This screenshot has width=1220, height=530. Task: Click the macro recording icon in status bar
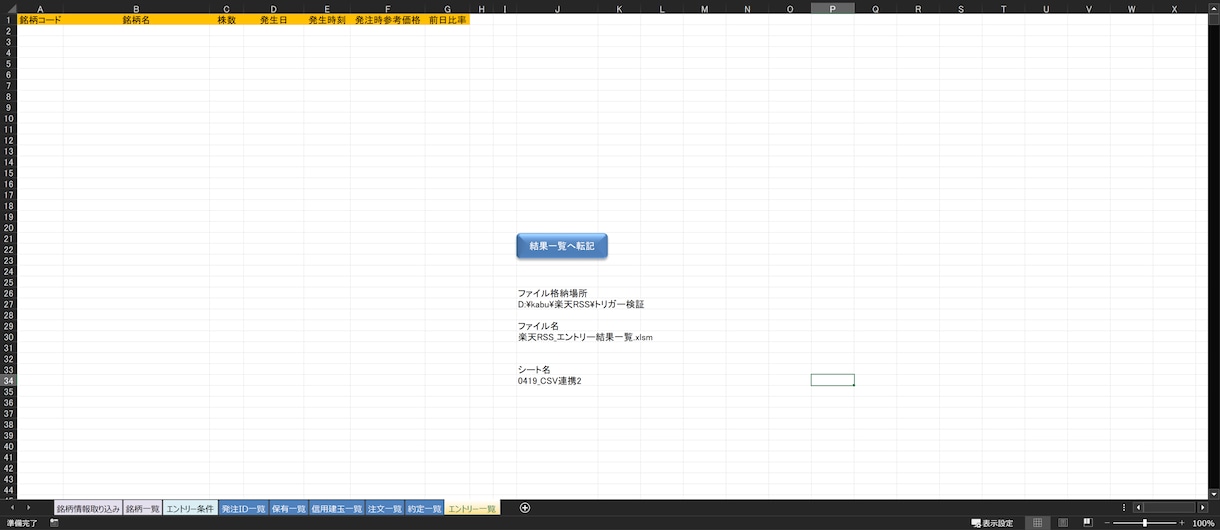(54, 523)
